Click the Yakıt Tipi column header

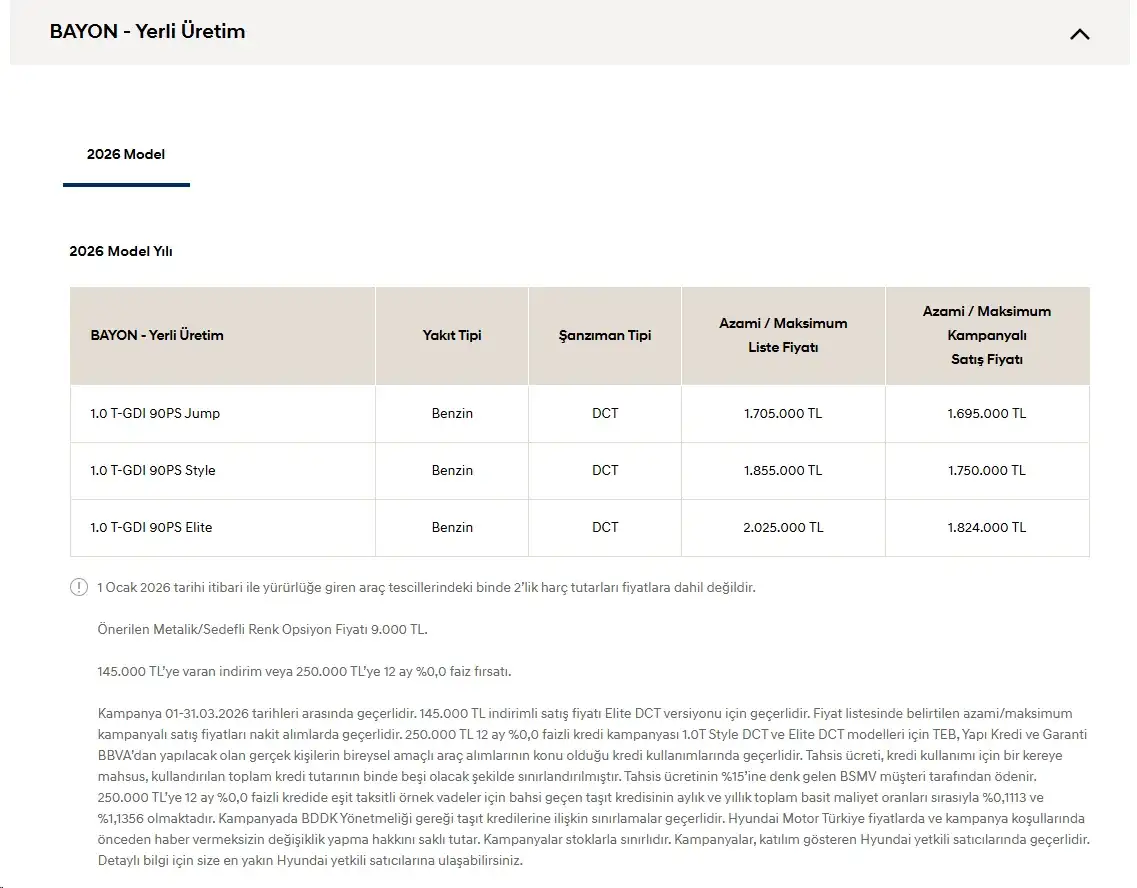pyautogui.click(x=452, y=336)
